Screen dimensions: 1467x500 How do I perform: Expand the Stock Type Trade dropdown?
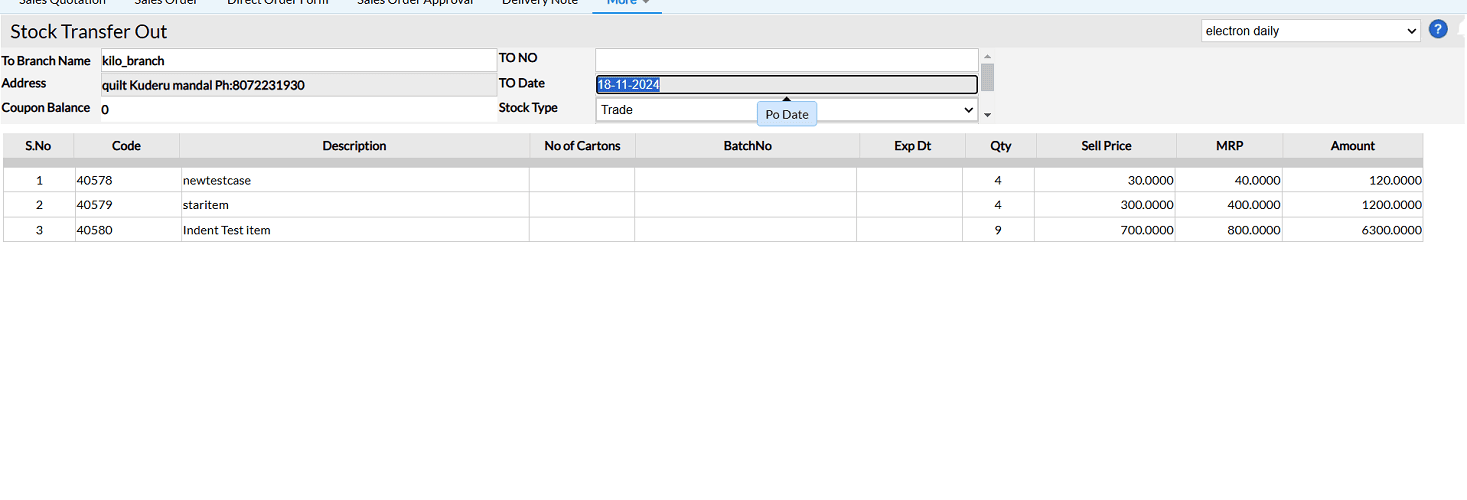(786, 110)
